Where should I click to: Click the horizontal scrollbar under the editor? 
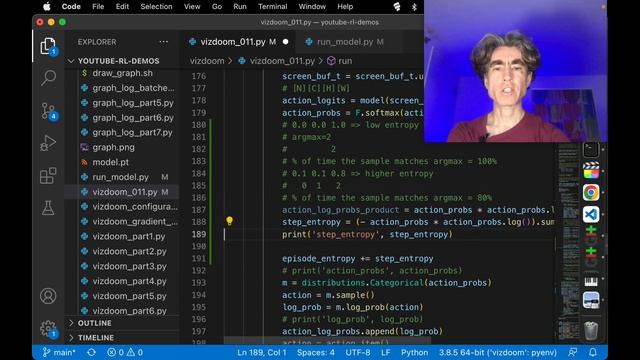click(x=327, y=340)
